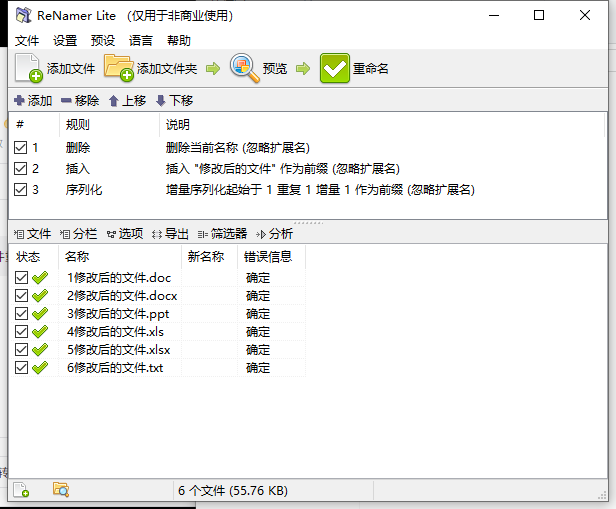
Task: Select file name 4修改后的文件.xls
Action: click(116, 332)
